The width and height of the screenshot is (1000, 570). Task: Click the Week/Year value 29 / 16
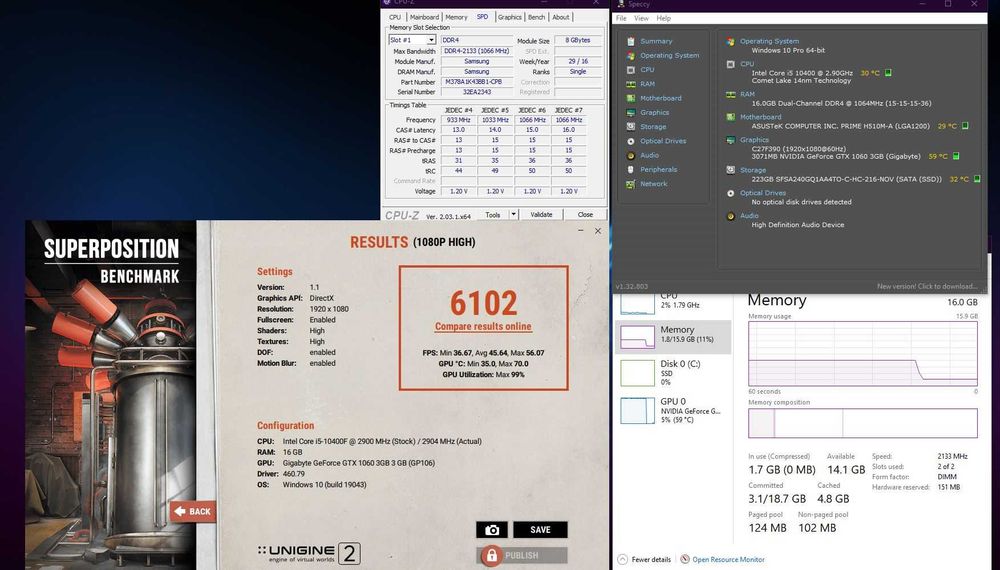[577, 61]
